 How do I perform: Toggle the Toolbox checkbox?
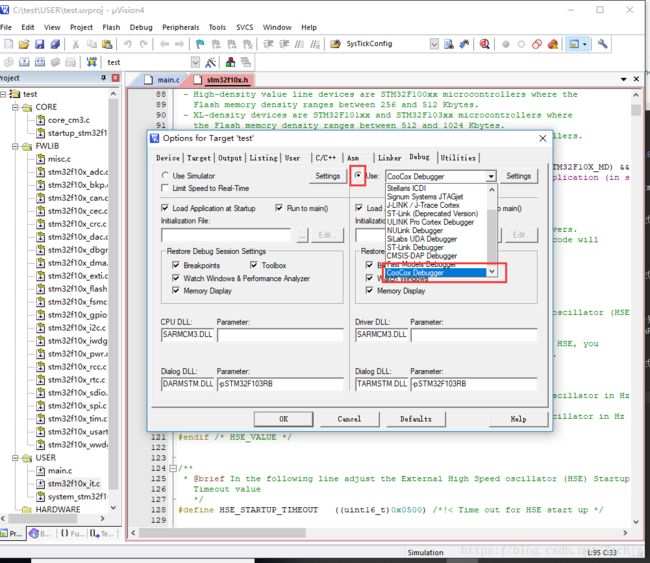[x=254, y=265]
